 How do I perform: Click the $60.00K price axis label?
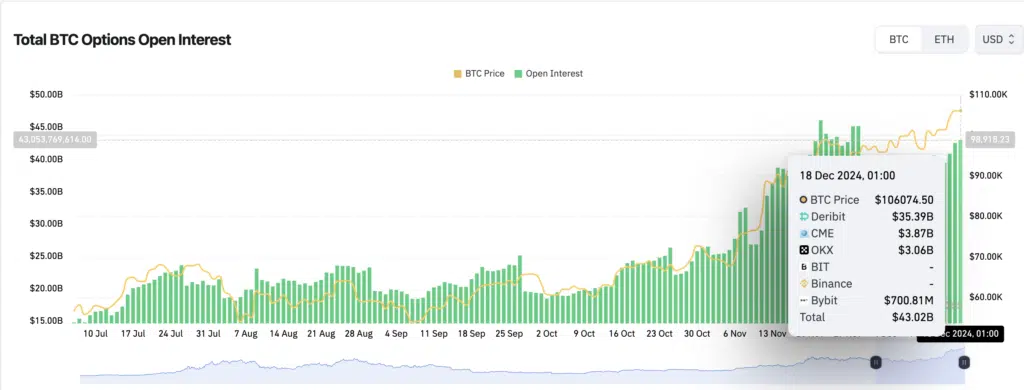coord(986,297)
